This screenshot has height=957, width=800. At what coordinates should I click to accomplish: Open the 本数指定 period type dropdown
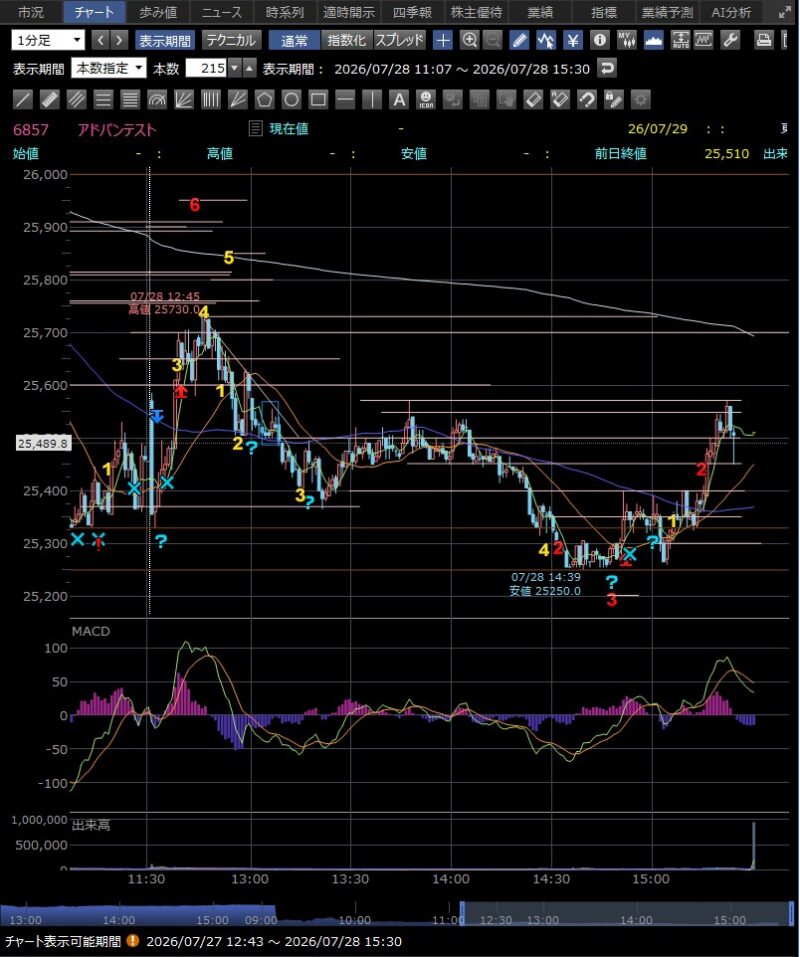point(109,68)
